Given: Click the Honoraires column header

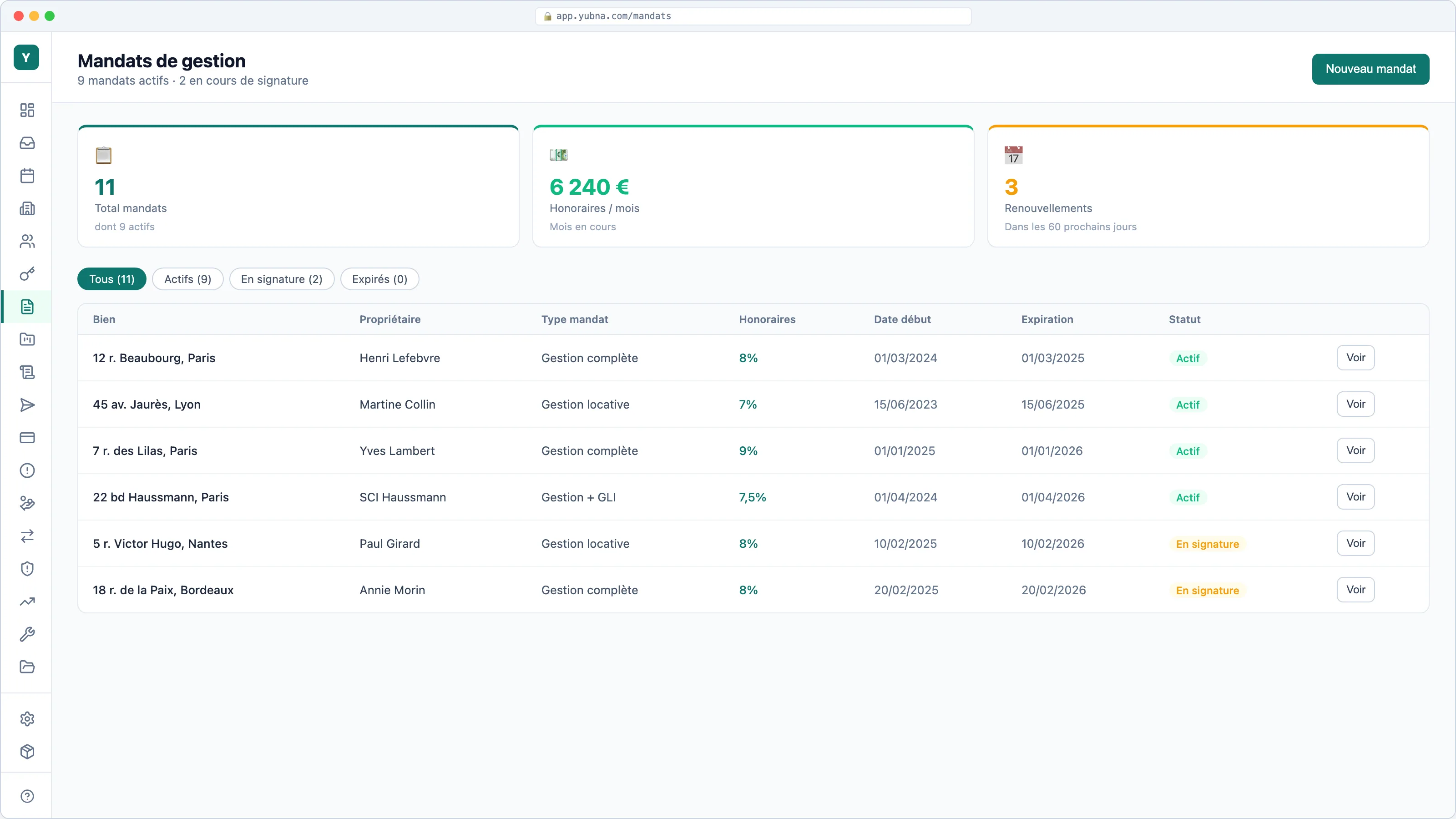Looking at the screenshot, I should click(767, 319).
